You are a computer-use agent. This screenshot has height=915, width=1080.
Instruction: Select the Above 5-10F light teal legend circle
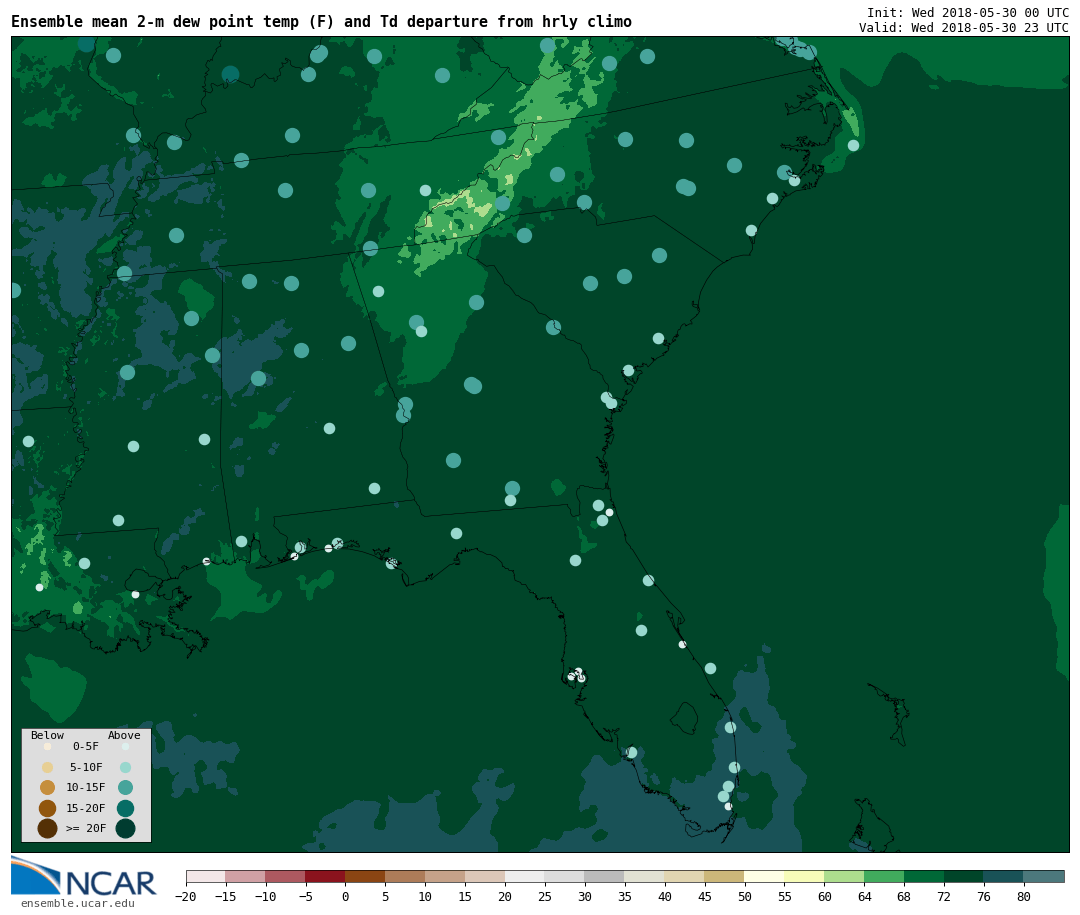(x=125, y=768)
